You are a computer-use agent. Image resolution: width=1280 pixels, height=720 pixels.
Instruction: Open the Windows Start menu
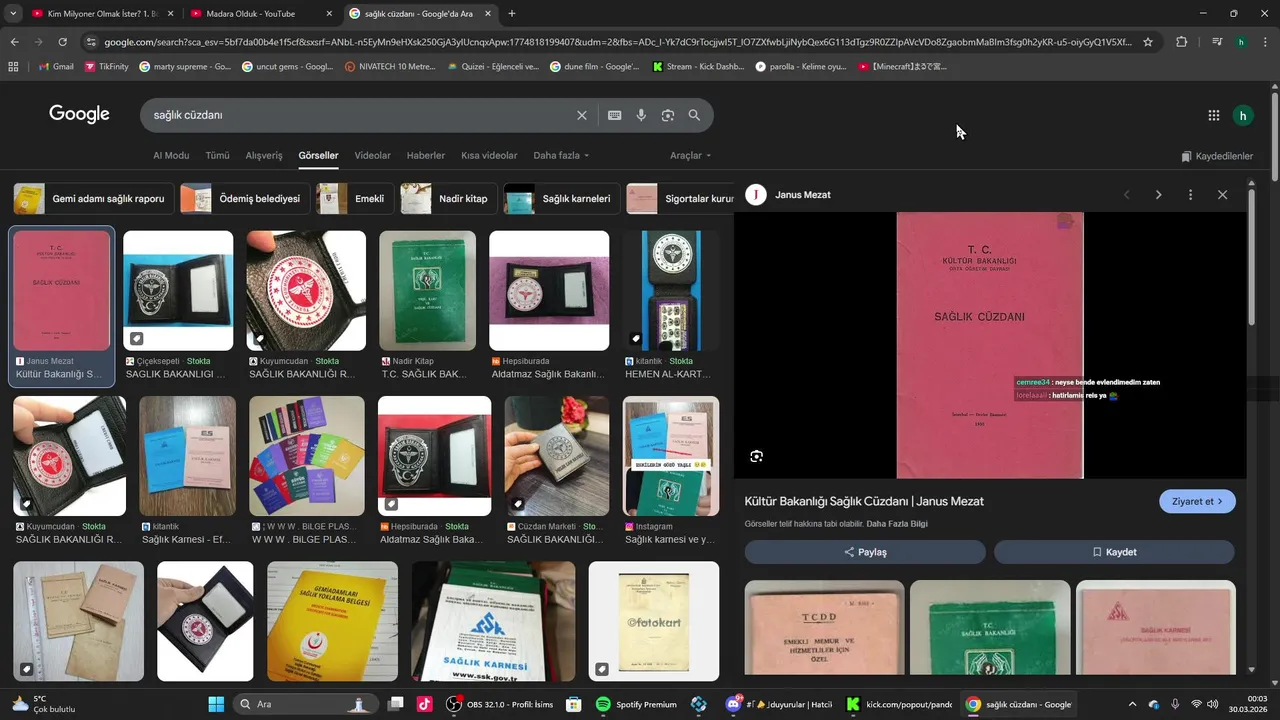tap(216, 704)
